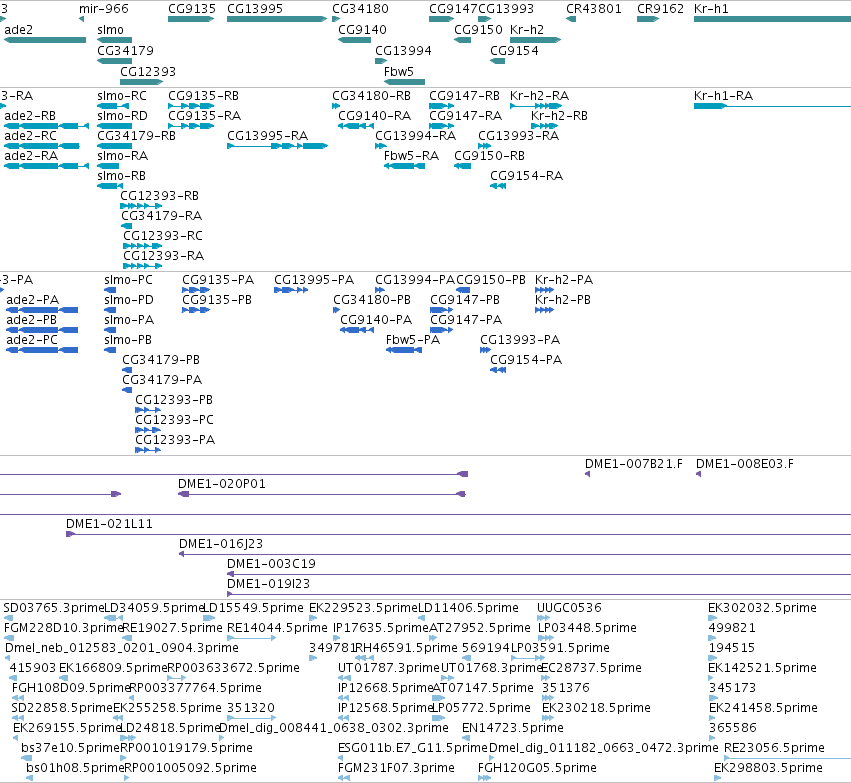Open the CG9135-RA transcript label
Screen dimensions: 851x783
(205, 116)
